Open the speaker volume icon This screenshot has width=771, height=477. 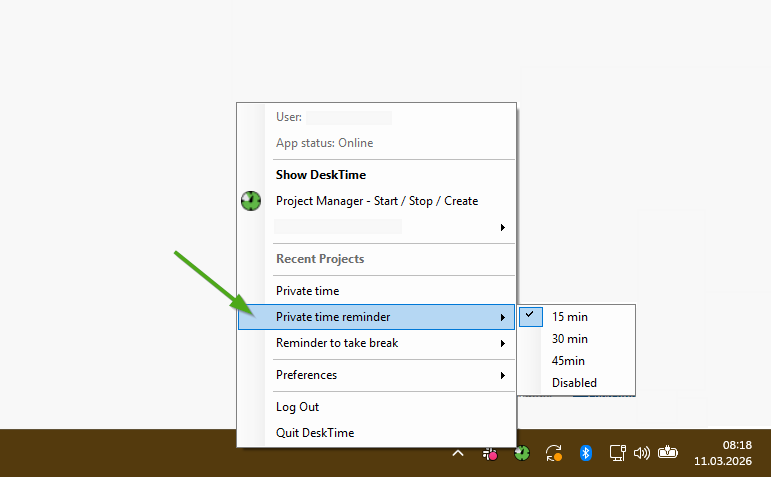tap(642, 453)
